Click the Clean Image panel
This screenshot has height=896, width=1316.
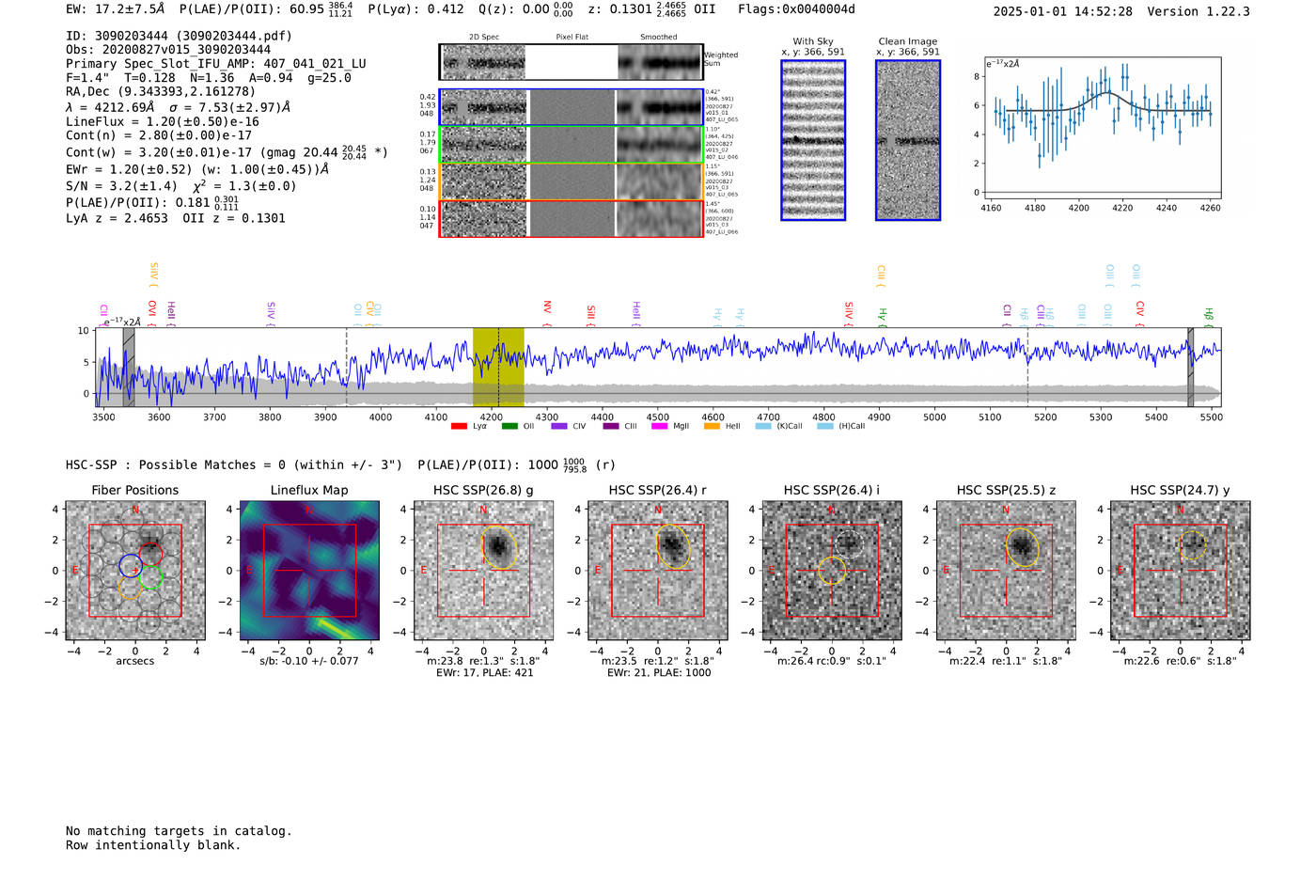coord(908,140)
